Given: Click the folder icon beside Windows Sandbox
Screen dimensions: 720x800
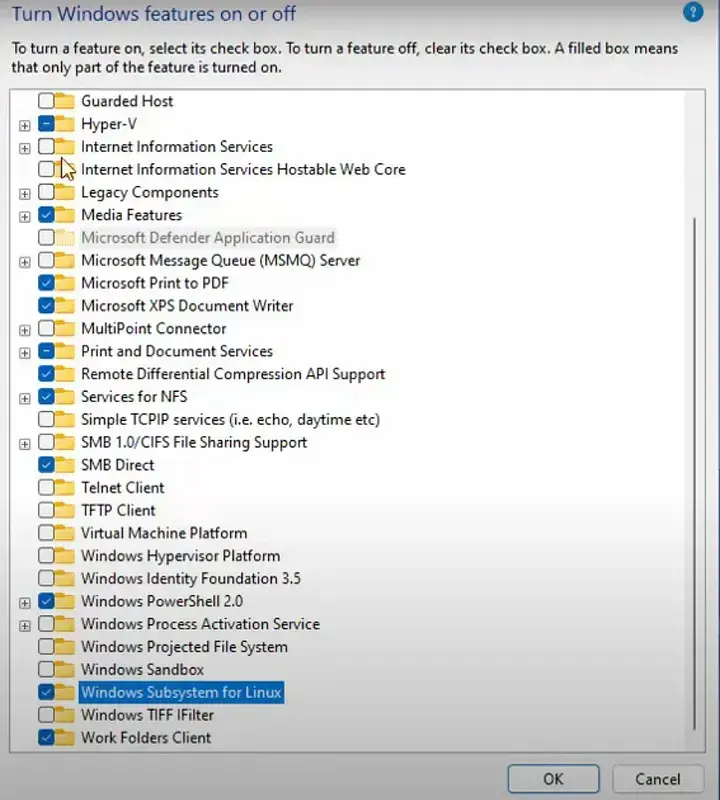Looking at the screenshot, I should point(65,669).
